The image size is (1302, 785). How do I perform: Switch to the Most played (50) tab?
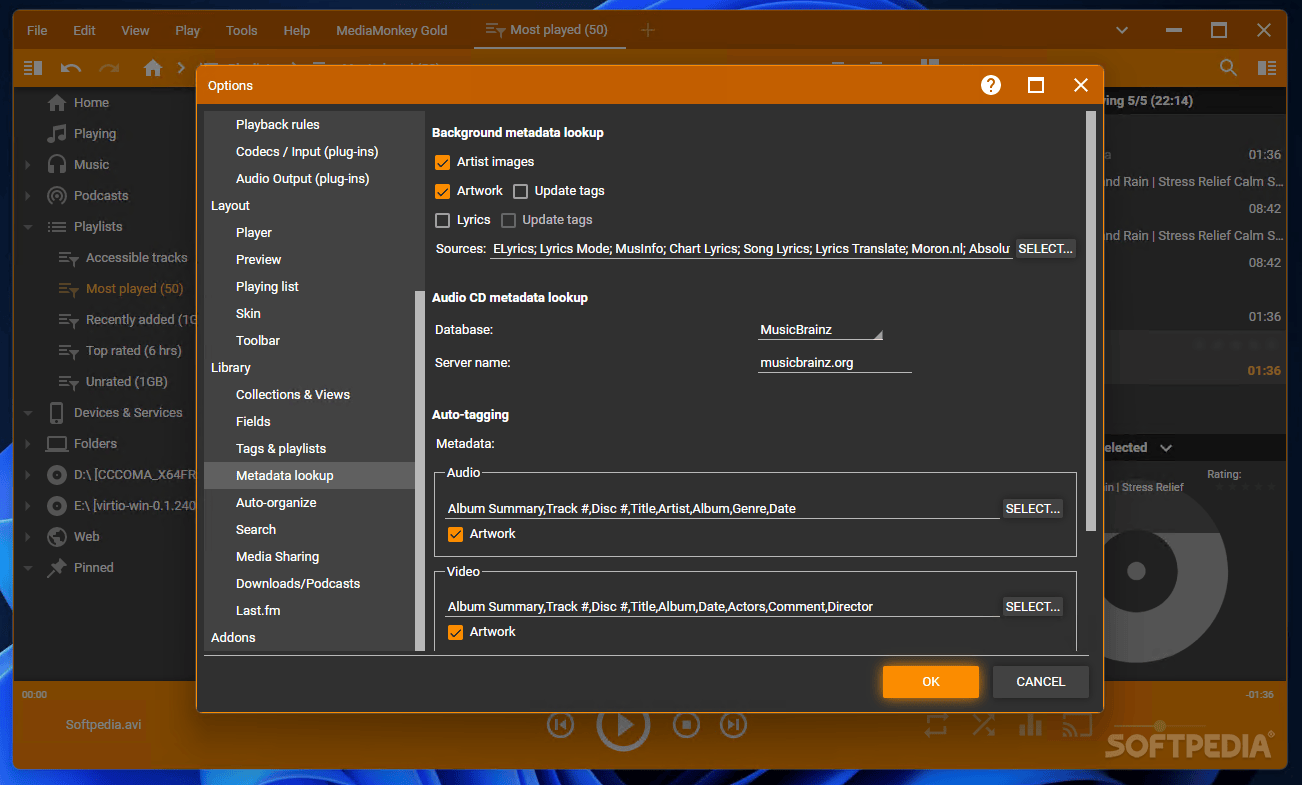548,30
